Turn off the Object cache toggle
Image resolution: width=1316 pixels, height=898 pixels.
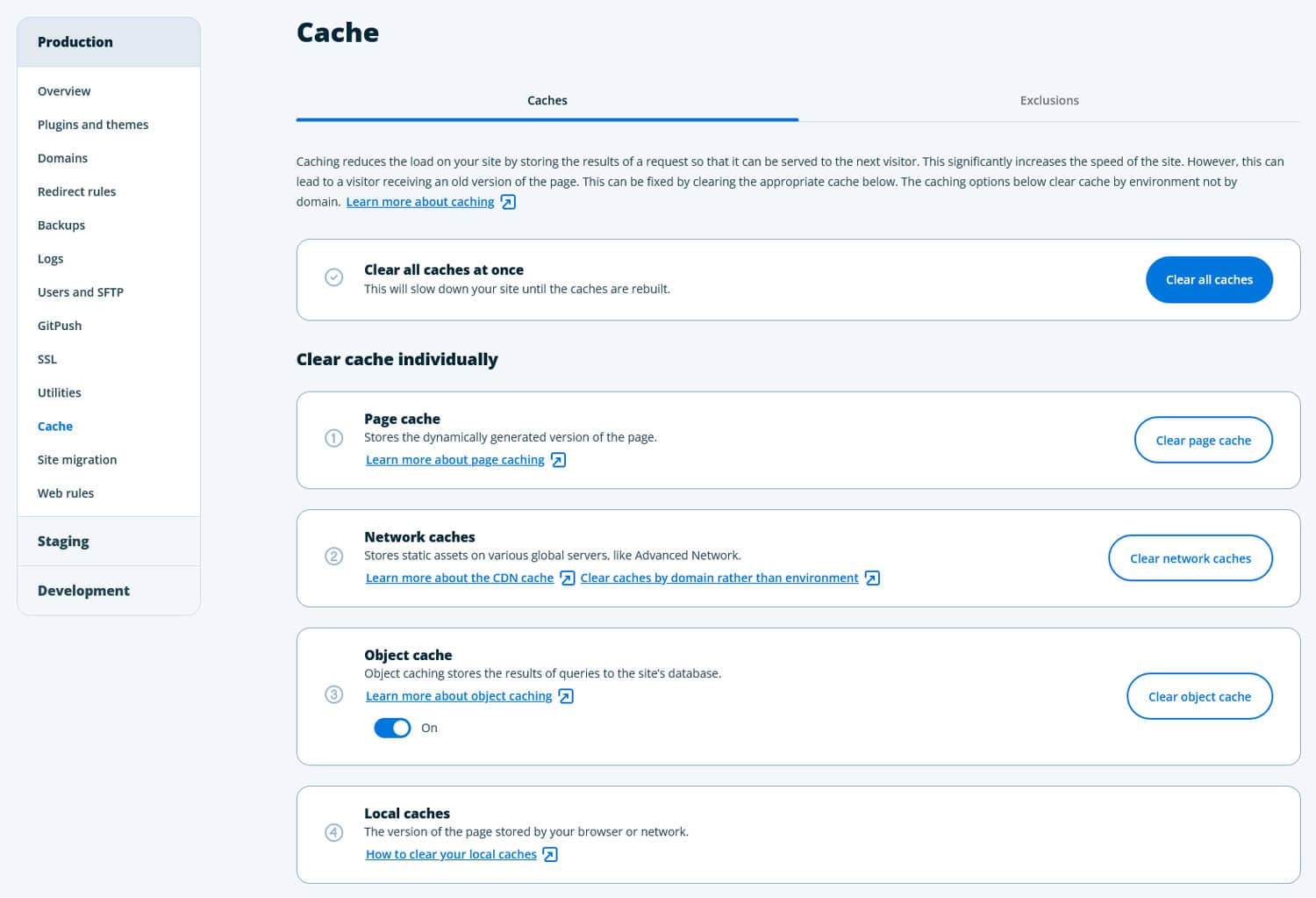pos(392,728)
